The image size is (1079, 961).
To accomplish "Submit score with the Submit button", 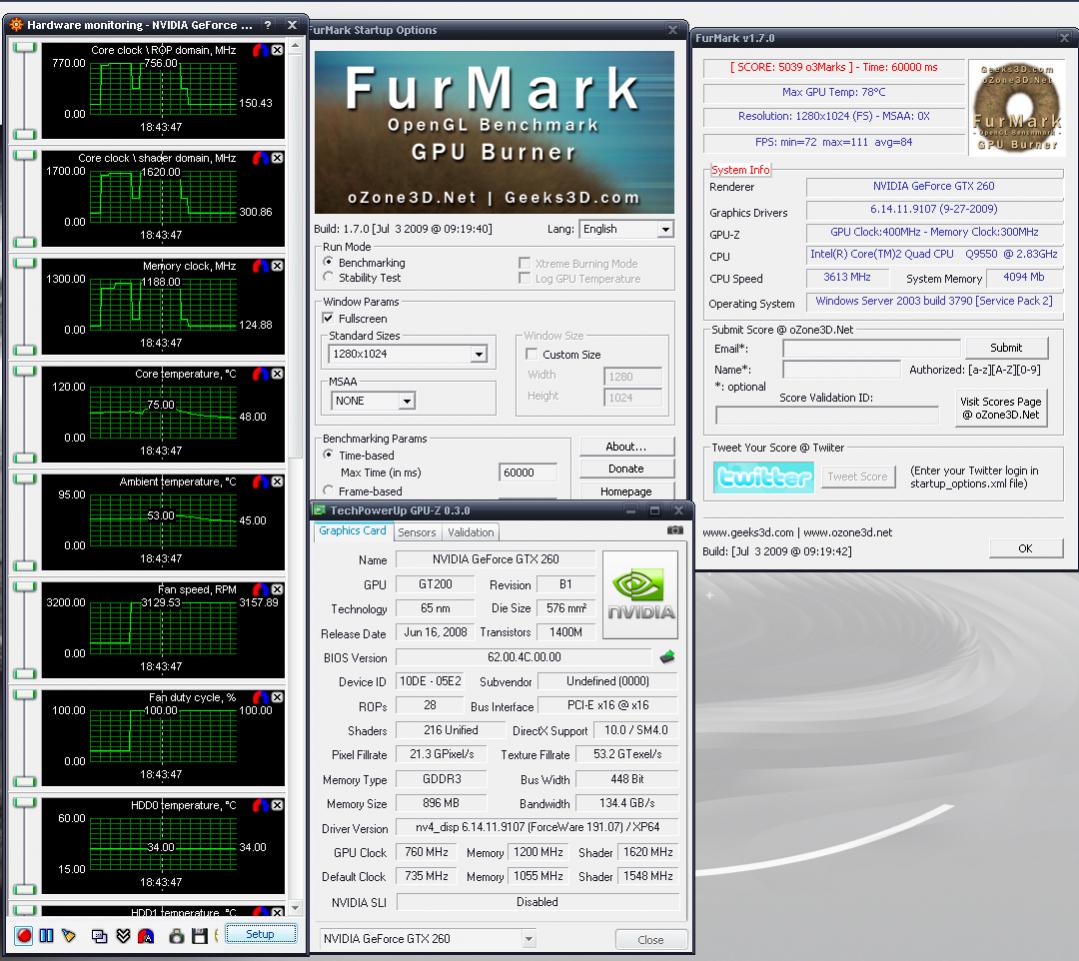I will pos(1006,348).
